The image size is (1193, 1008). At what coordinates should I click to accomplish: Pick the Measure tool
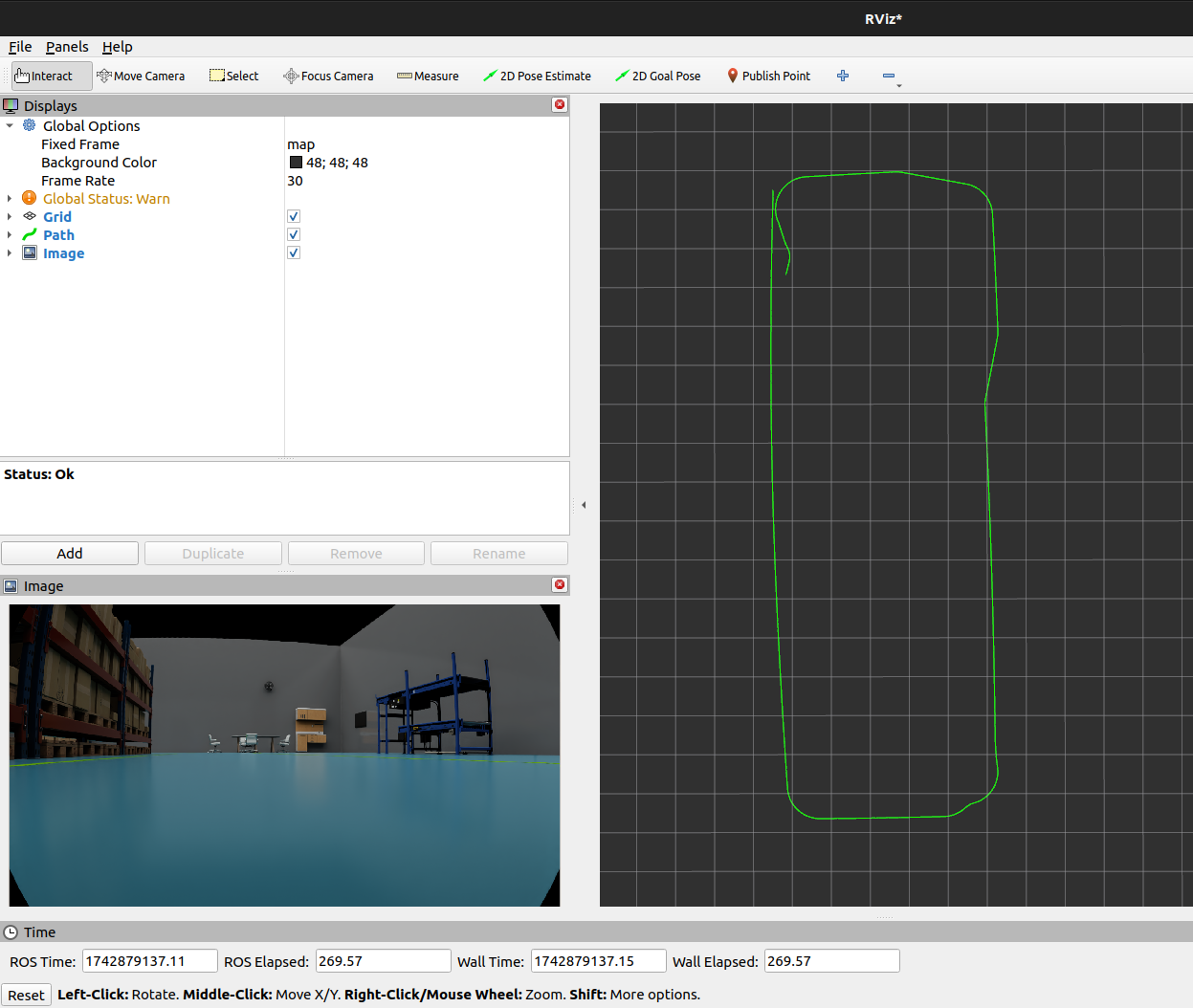[428, 77]
